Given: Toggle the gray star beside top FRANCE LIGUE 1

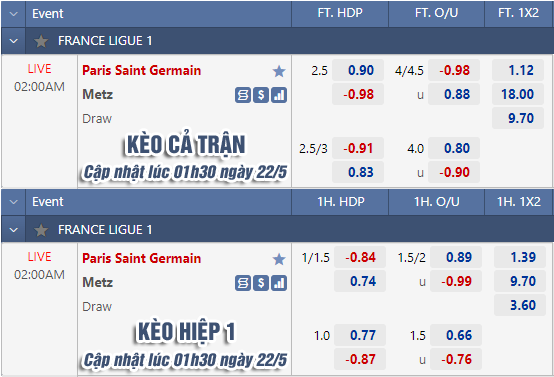Looking at the screenshot, I should click(x=41, y=41).
